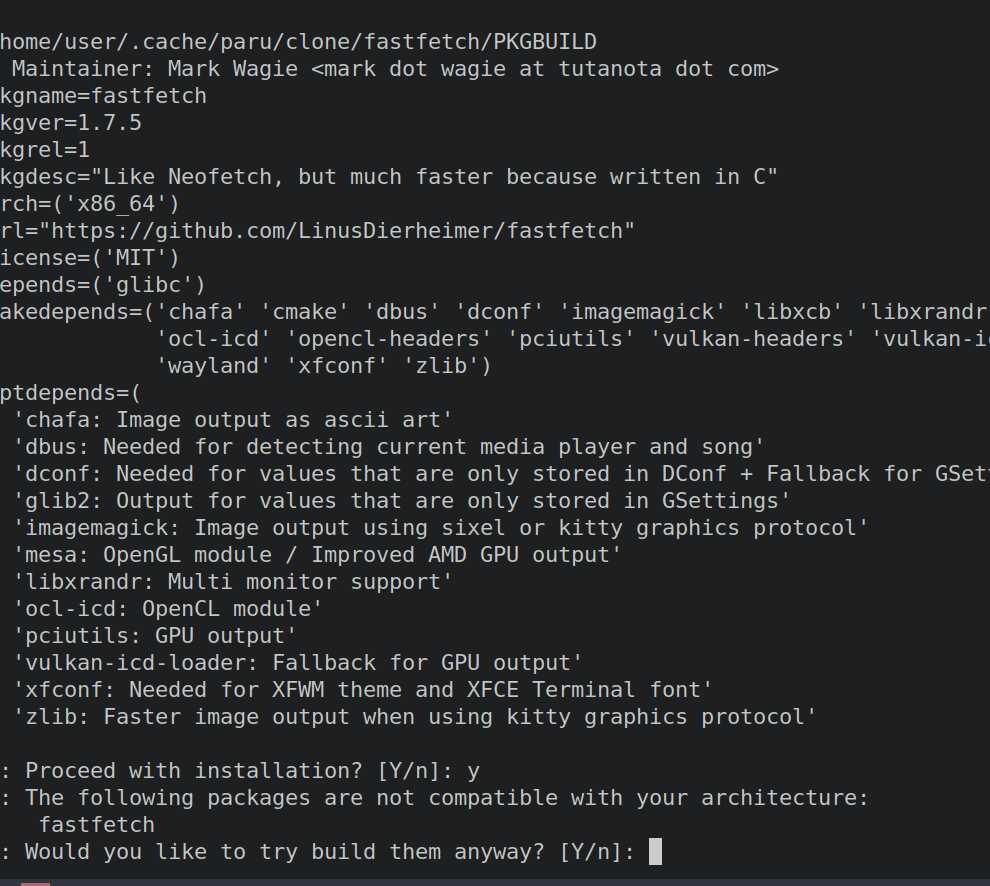Click the libxrandr Multi monitor support line
The height and width of the screenshot is (886, 990).
[233, 582]
